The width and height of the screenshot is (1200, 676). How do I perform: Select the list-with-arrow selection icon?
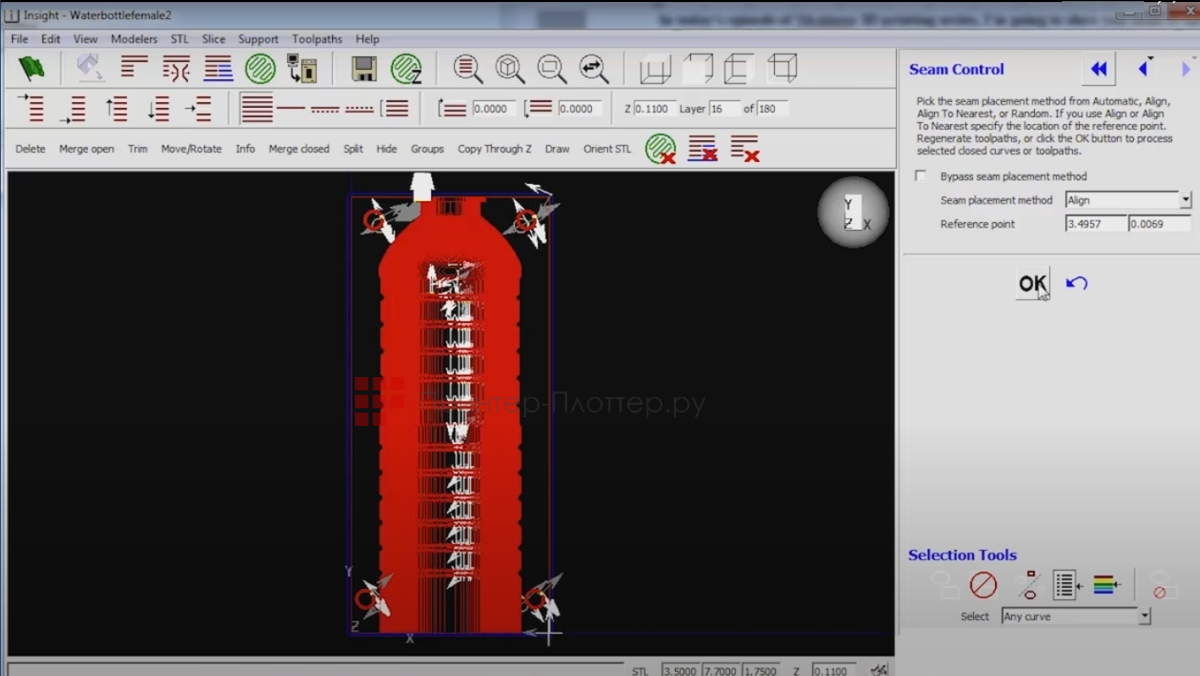pyautogui.click(x=1065, y=585)
